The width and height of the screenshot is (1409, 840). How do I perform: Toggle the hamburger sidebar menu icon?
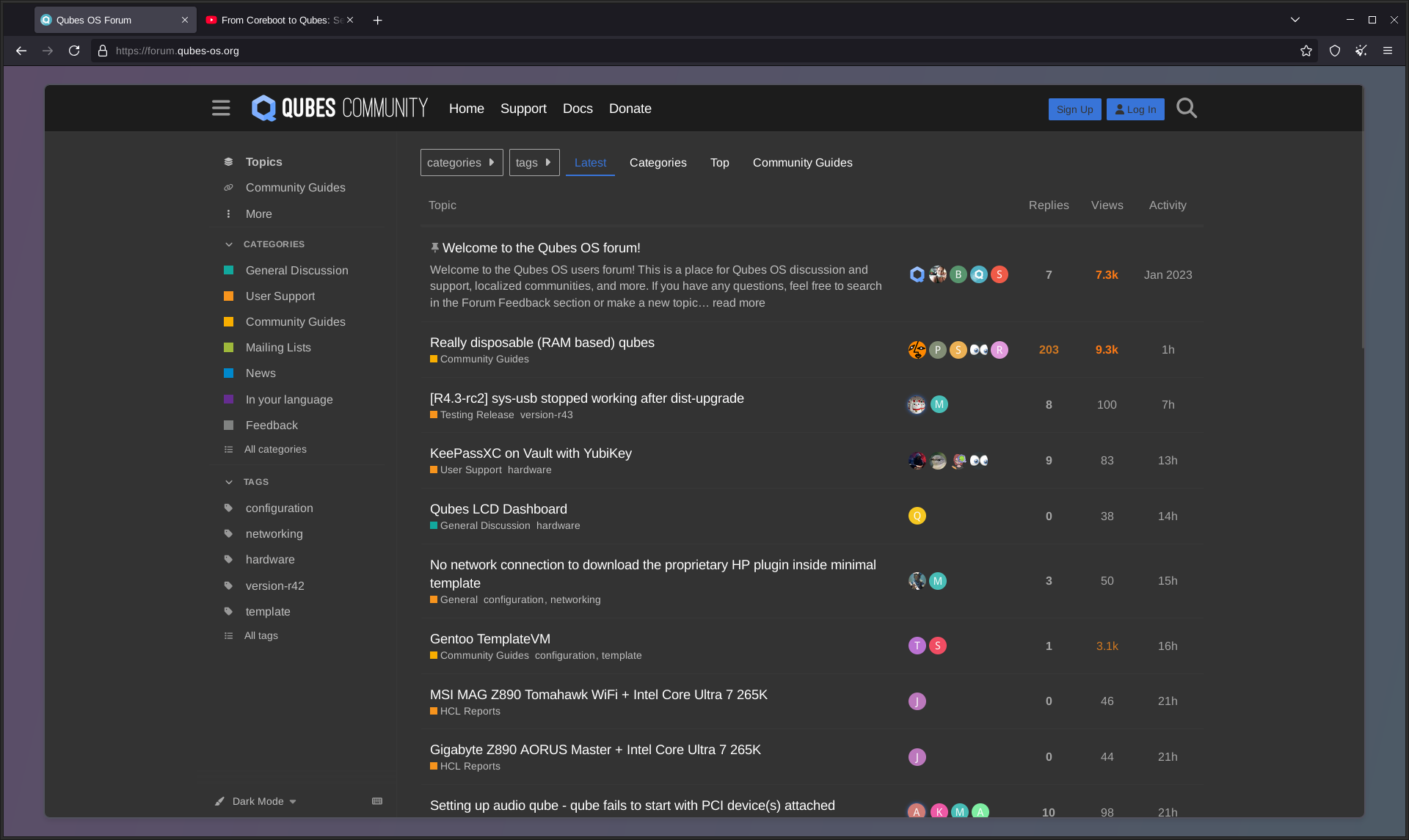[x=221, y=109]
